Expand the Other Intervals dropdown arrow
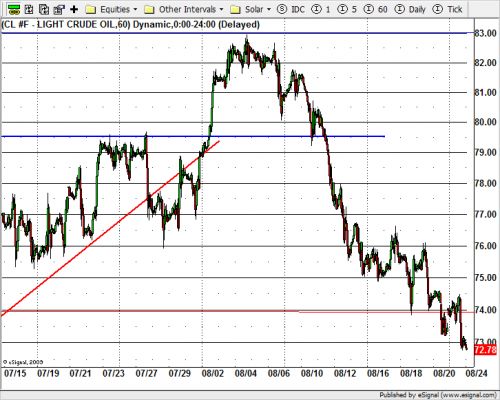Image resolution: width=500 pixels, height=400 pixels. tap(222, 9)
